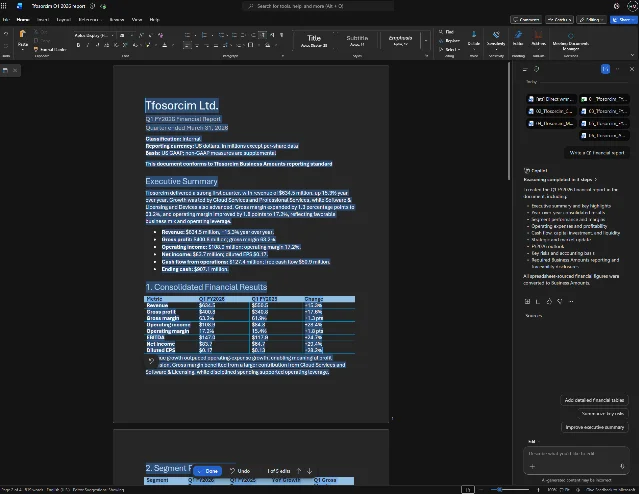639x494 pixels.
Task: Click the microphone icon in Copilot input
Action: click(x=622, y=466)
